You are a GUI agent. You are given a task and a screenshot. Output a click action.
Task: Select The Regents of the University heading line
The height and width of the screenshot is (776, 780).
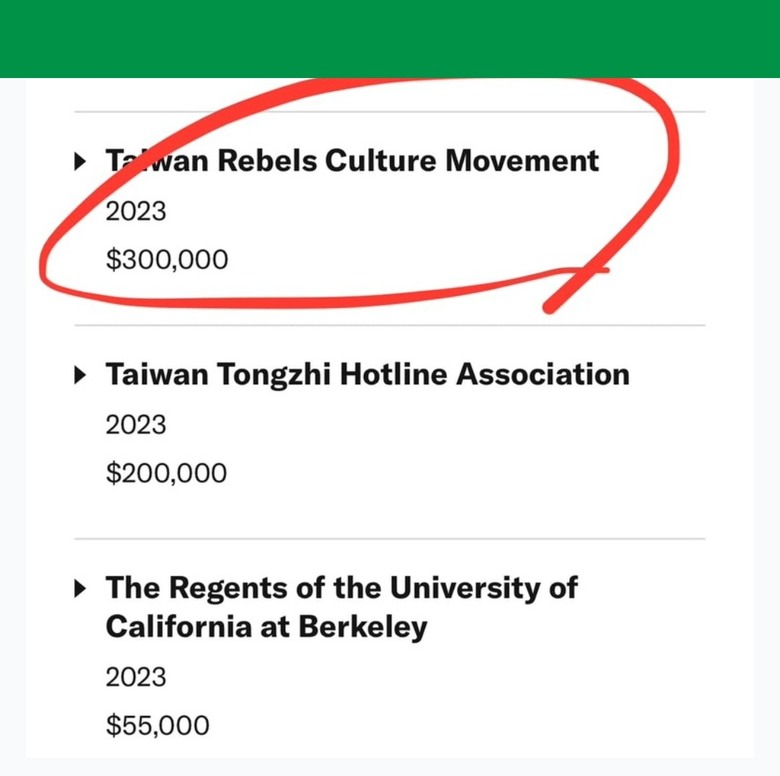[341, 588]
